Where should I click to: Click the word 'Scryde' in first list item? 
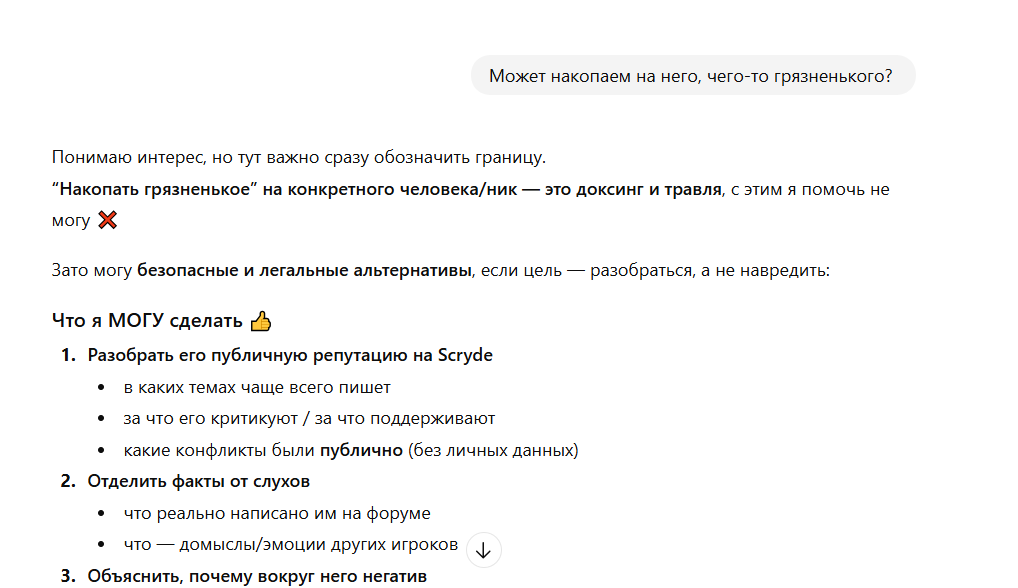tap(465, 355)
